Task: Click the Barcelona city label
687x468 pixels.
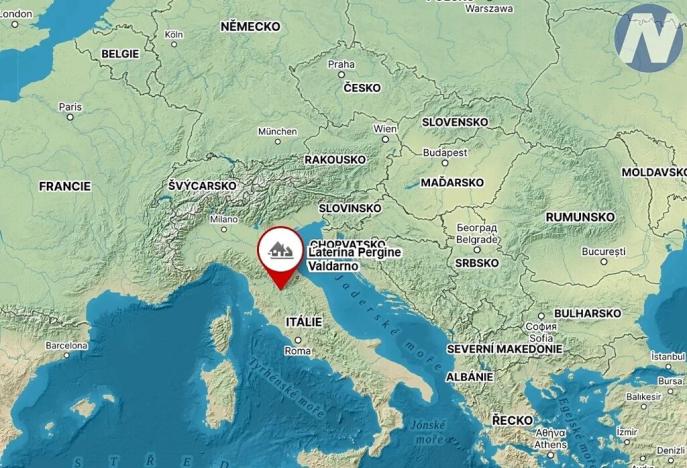Action: coord(67,346)
